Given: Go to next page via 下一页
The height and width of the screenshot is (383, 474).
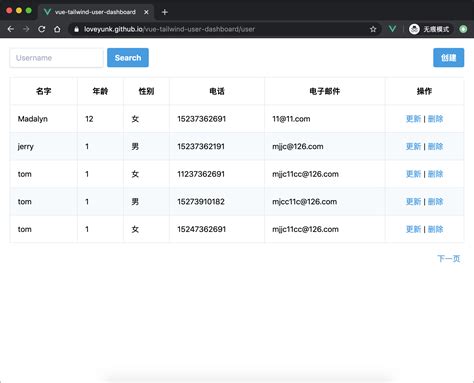Looking at the screenshot, I should coord(449,259).
